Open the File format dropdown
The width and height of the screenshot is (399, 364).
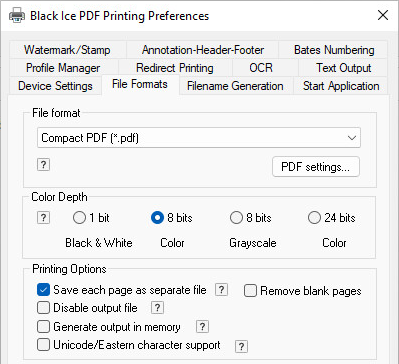tap(199, 138)
